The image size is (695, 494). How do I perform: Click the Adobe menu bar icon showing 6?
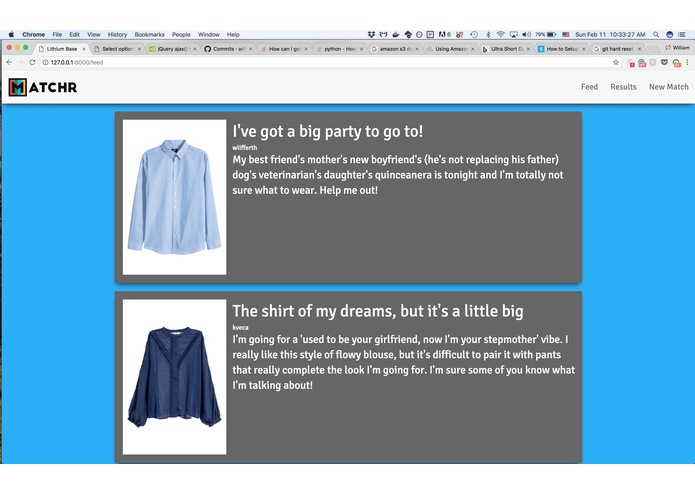point(445,35)
